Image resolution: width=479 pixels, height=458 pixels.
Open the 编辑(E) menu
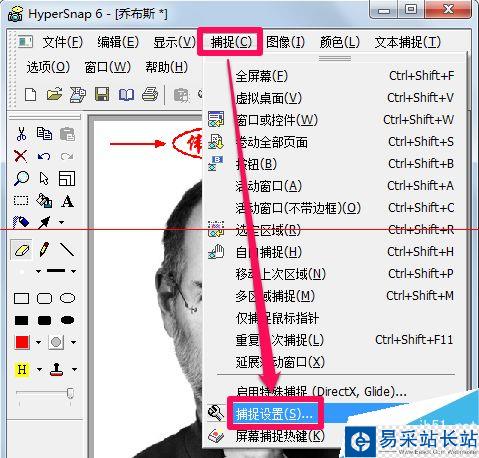pyautogui.click(x=118, y=42)
